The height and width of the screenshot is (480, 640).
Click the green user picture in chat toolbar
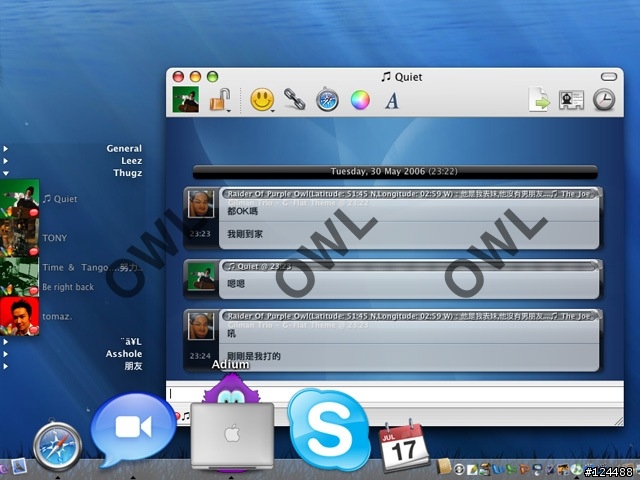(186, 99)
